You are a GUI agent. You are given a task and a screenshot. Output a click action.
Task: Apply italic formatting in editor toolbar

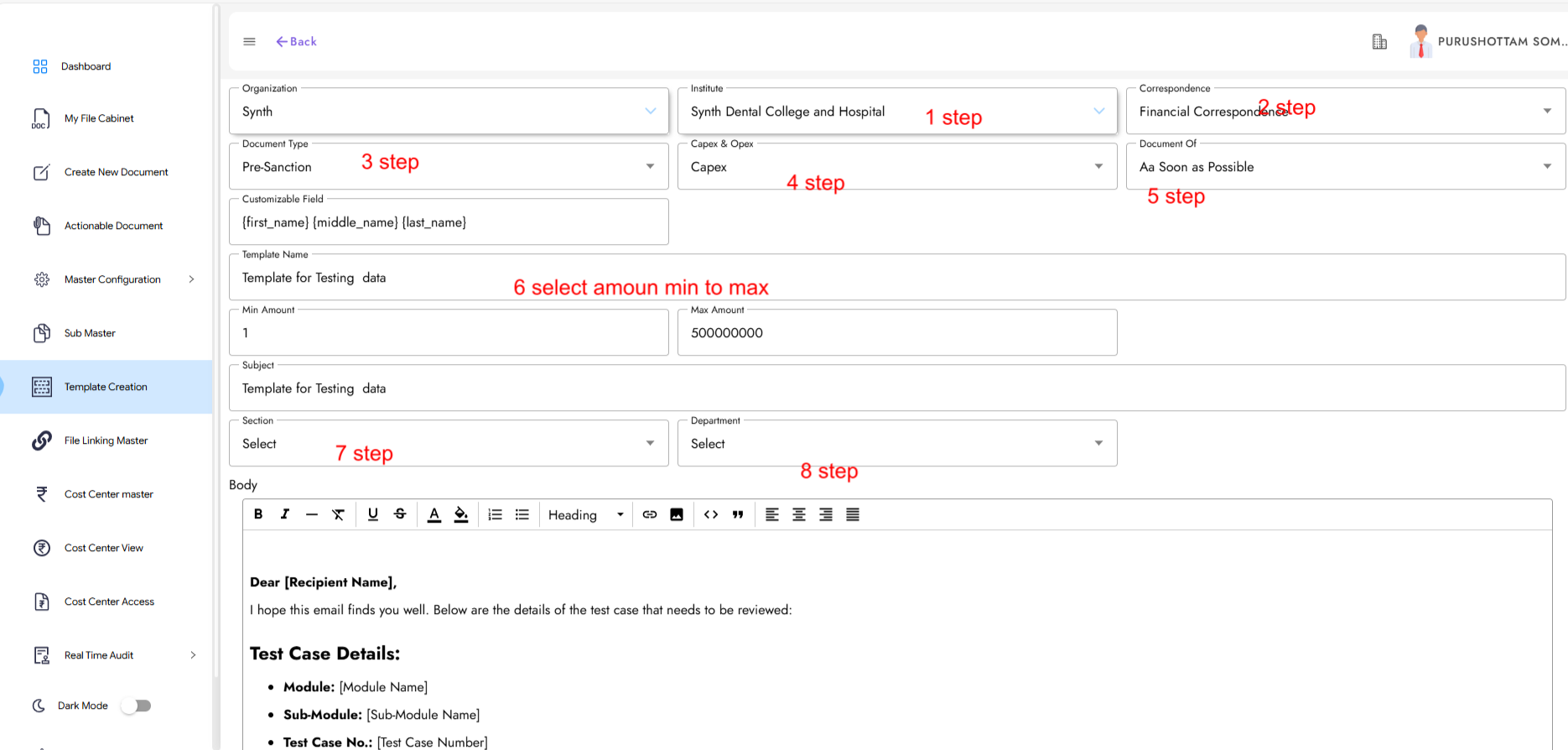(285, 514)
